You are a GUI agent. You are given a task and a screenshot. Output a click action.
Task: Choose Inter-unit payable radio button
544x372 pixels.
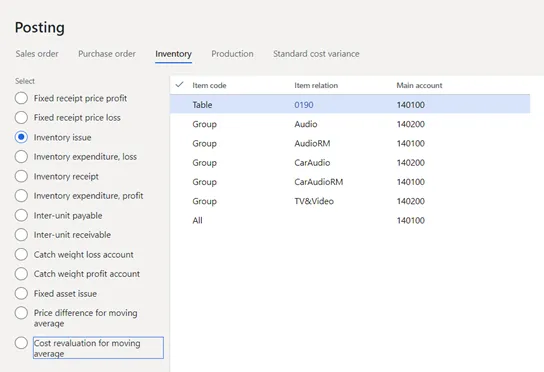[21, 215]
